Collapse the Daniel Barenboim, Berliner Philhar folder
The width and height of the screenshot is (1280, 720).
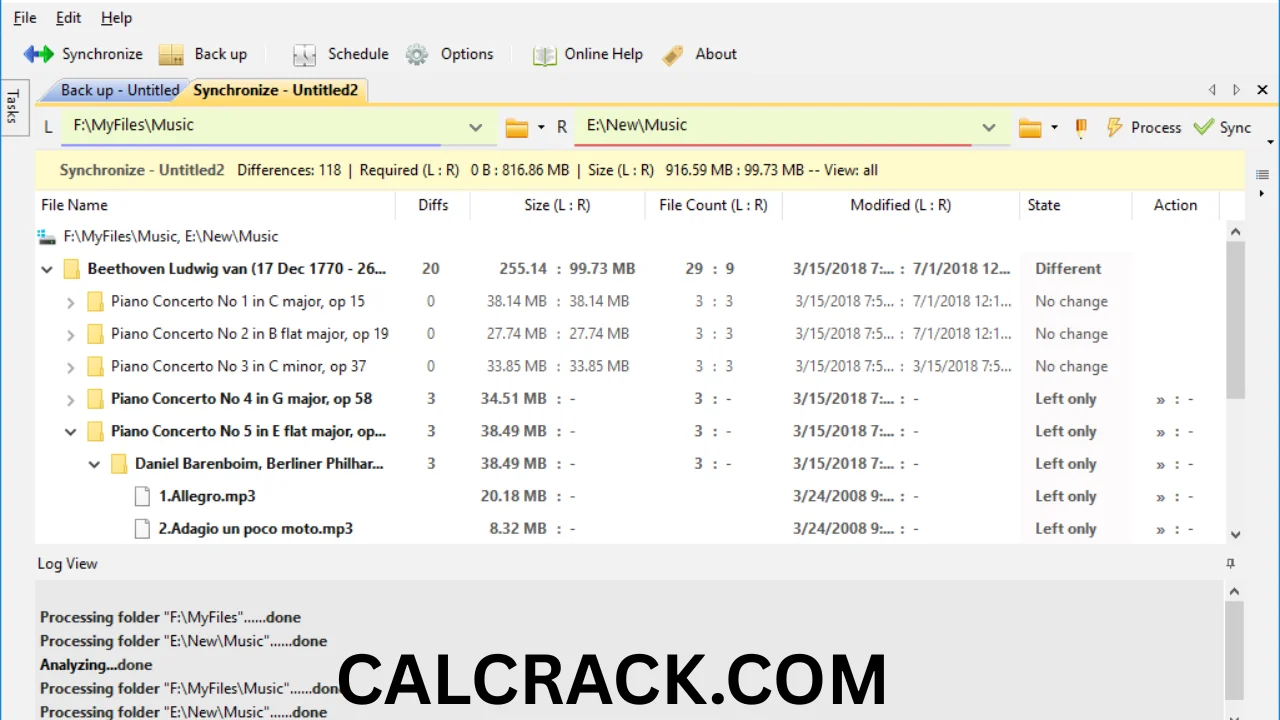point(94,464)
